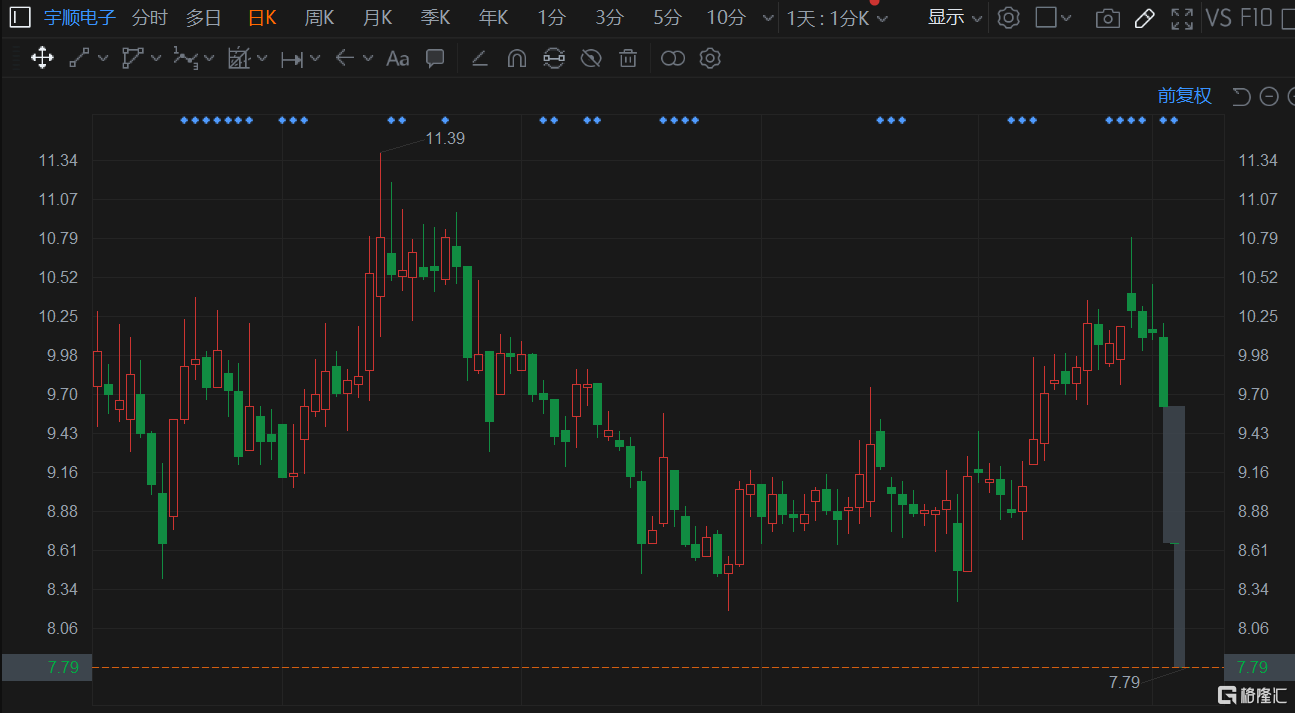Toggle the overlapping circles overlay option

coord(673,58)
